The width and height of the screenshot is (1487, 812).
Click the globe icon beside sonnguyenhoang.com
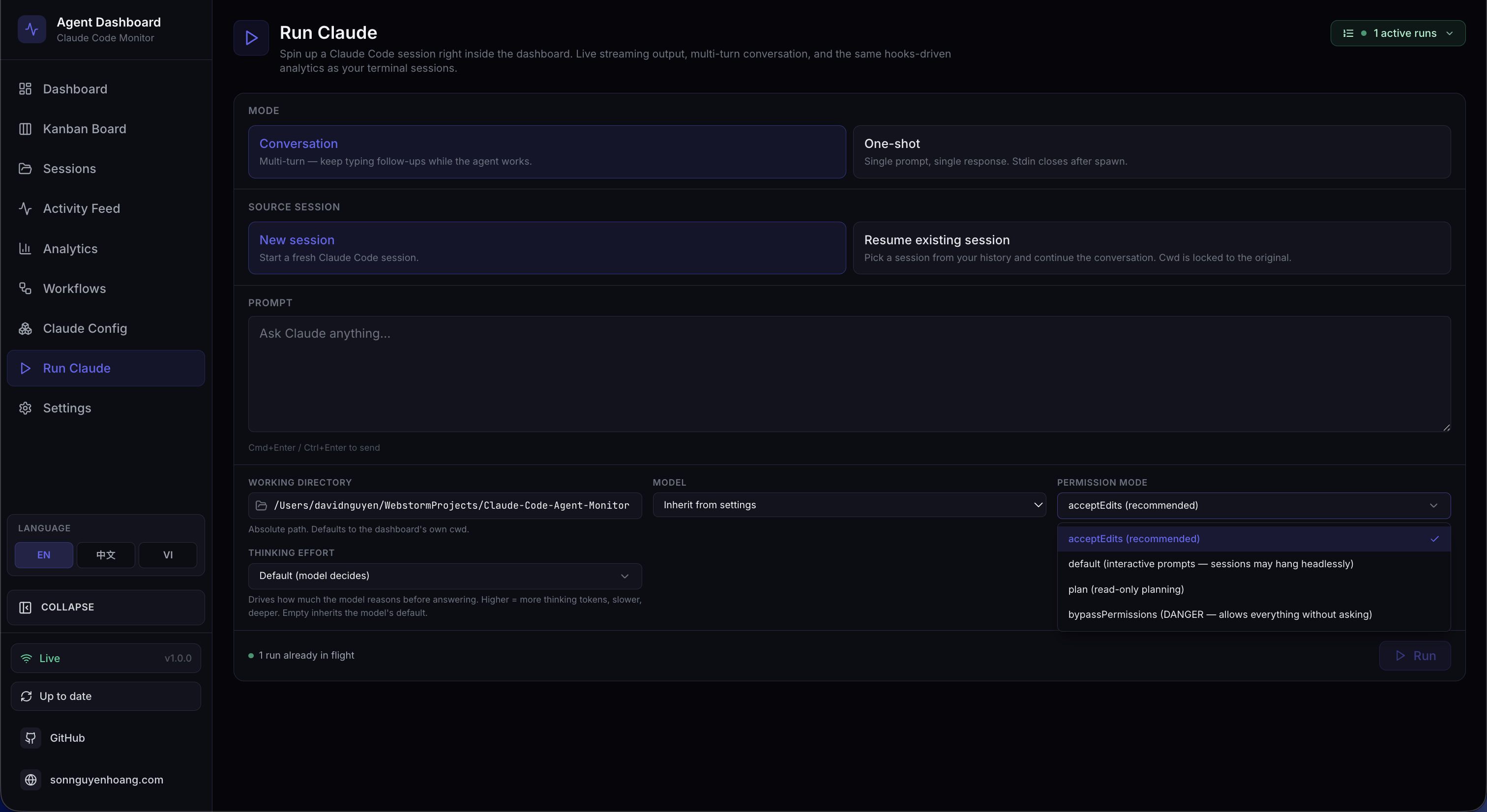(30, 780)
